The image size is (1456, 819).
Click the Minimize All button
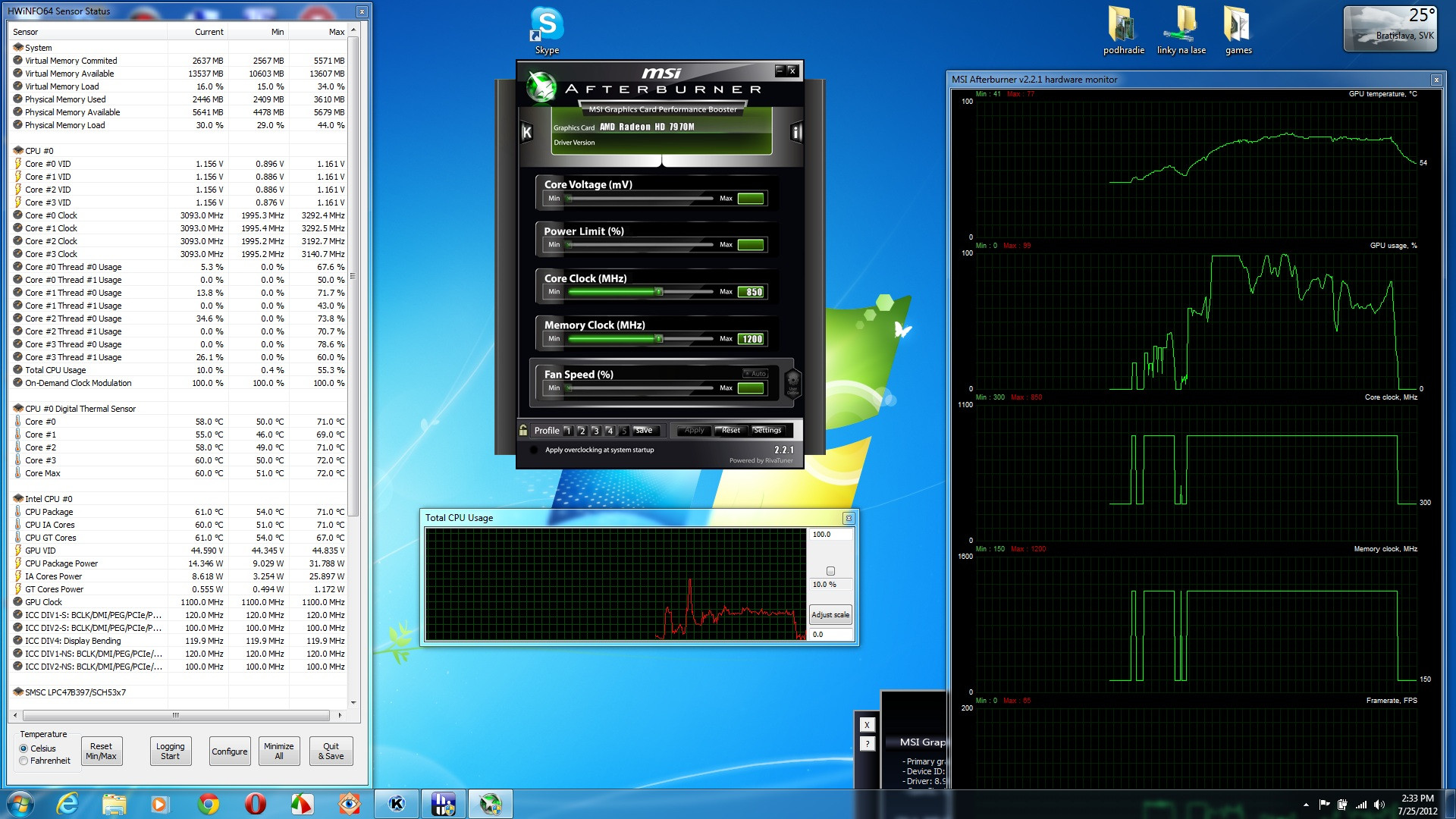click(278, 751)
